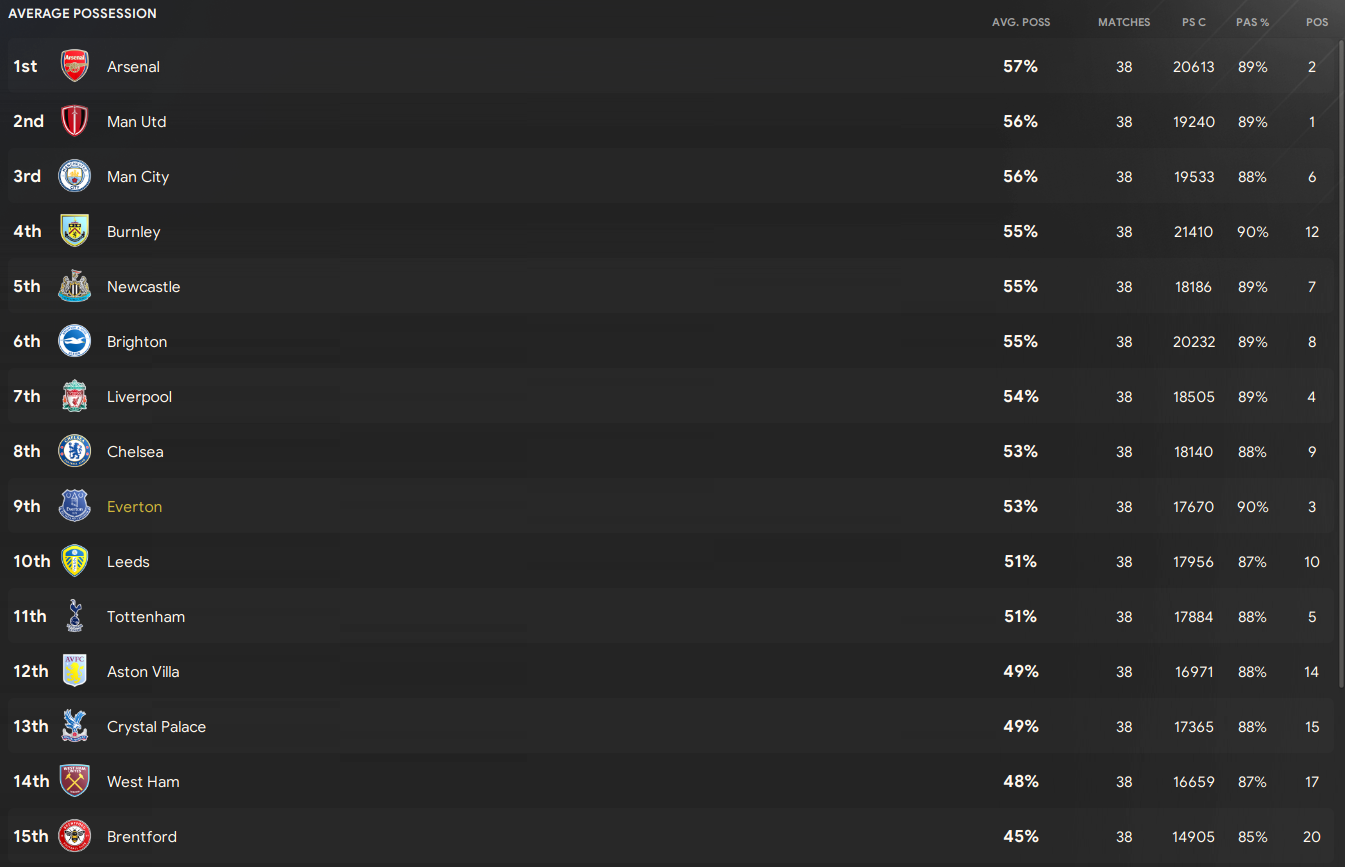The height and width of the screenshot is (867, 1345).
Task: Click the Liverpool club crest
Action: click(75, 397)
